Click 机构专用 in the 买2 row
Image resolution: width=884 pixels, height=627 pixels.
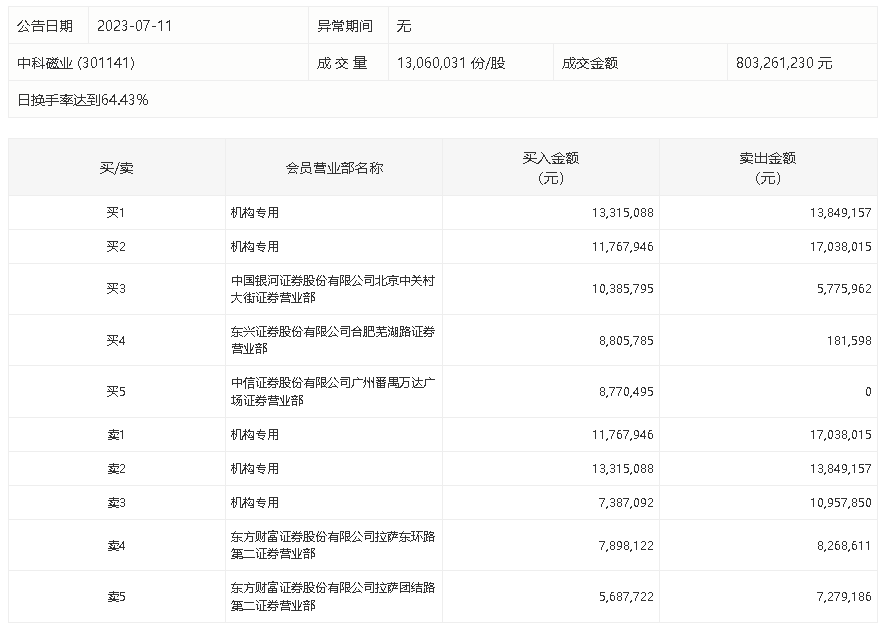255,246
